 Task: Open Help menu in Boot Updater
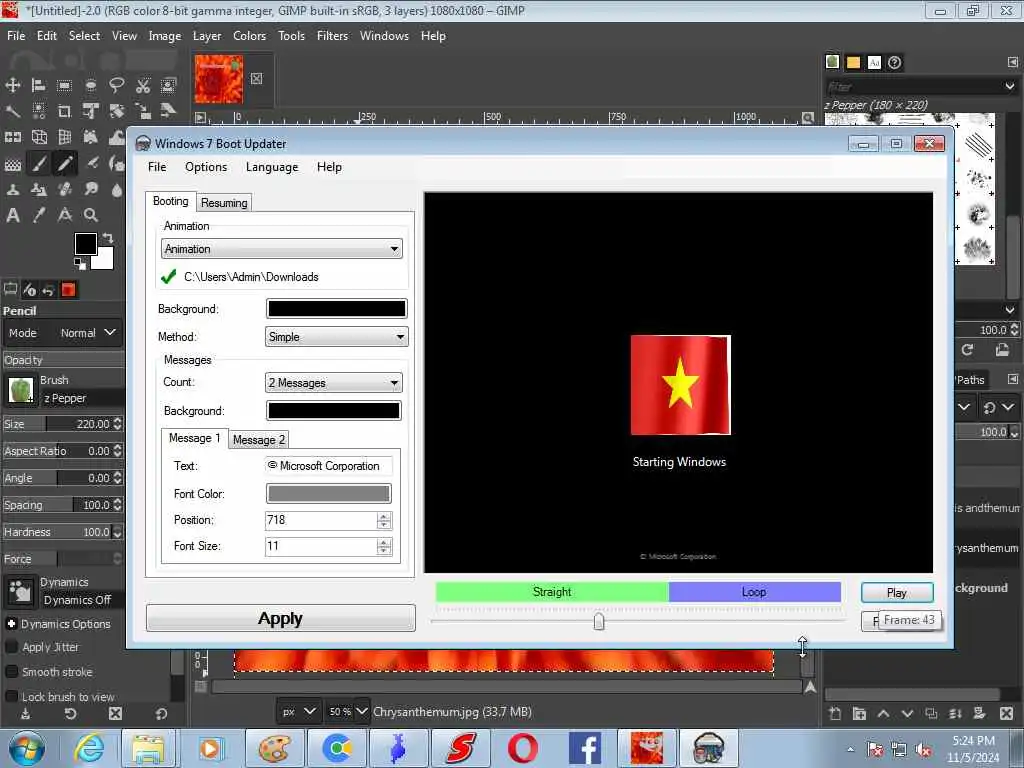(329, 167)
